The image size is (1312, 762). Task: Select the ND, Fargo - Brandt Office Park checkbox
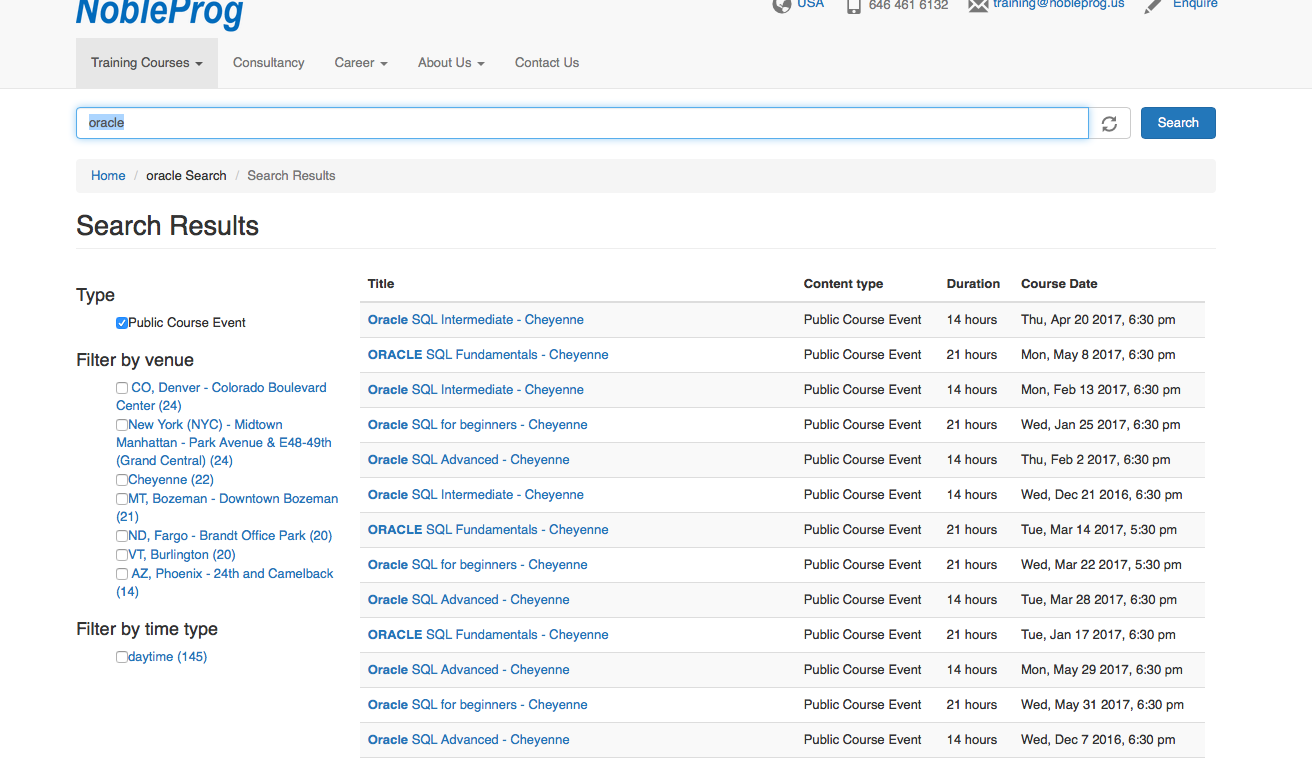122,536
